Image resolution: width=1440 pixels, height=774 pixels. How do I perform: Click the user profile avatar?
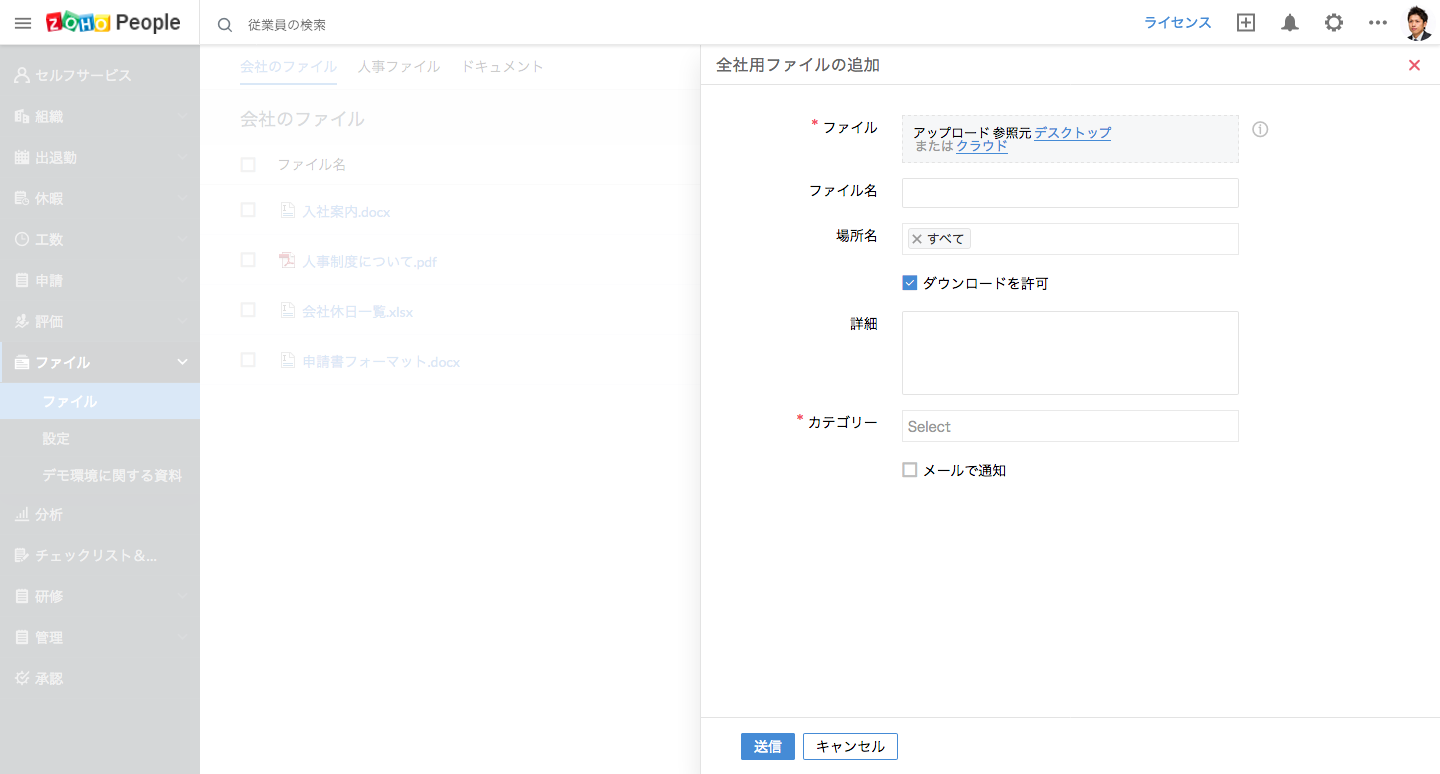(1418, 23)
